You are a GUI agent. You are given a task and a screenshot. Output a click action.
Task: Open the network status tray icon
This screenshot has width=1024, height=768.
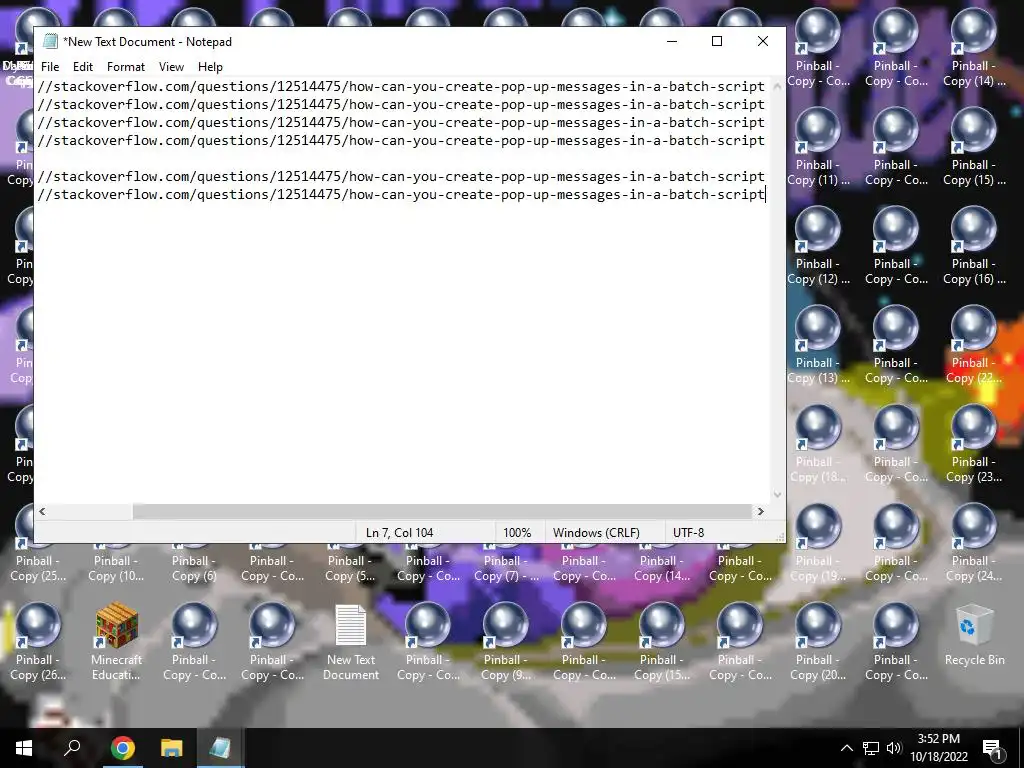tap(871, 748)
